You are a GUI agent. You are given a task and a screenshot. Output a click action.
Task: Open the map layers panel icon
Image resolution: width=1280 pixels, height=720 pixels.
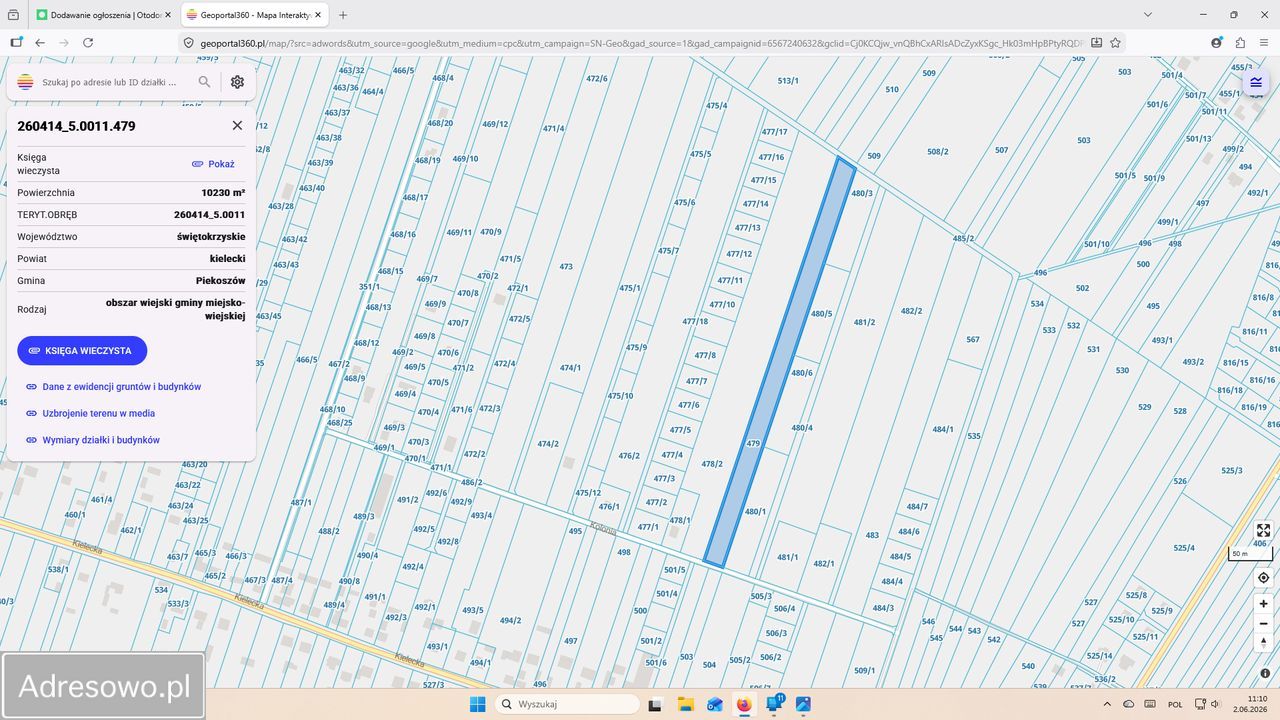click(x=1256, y=82)
